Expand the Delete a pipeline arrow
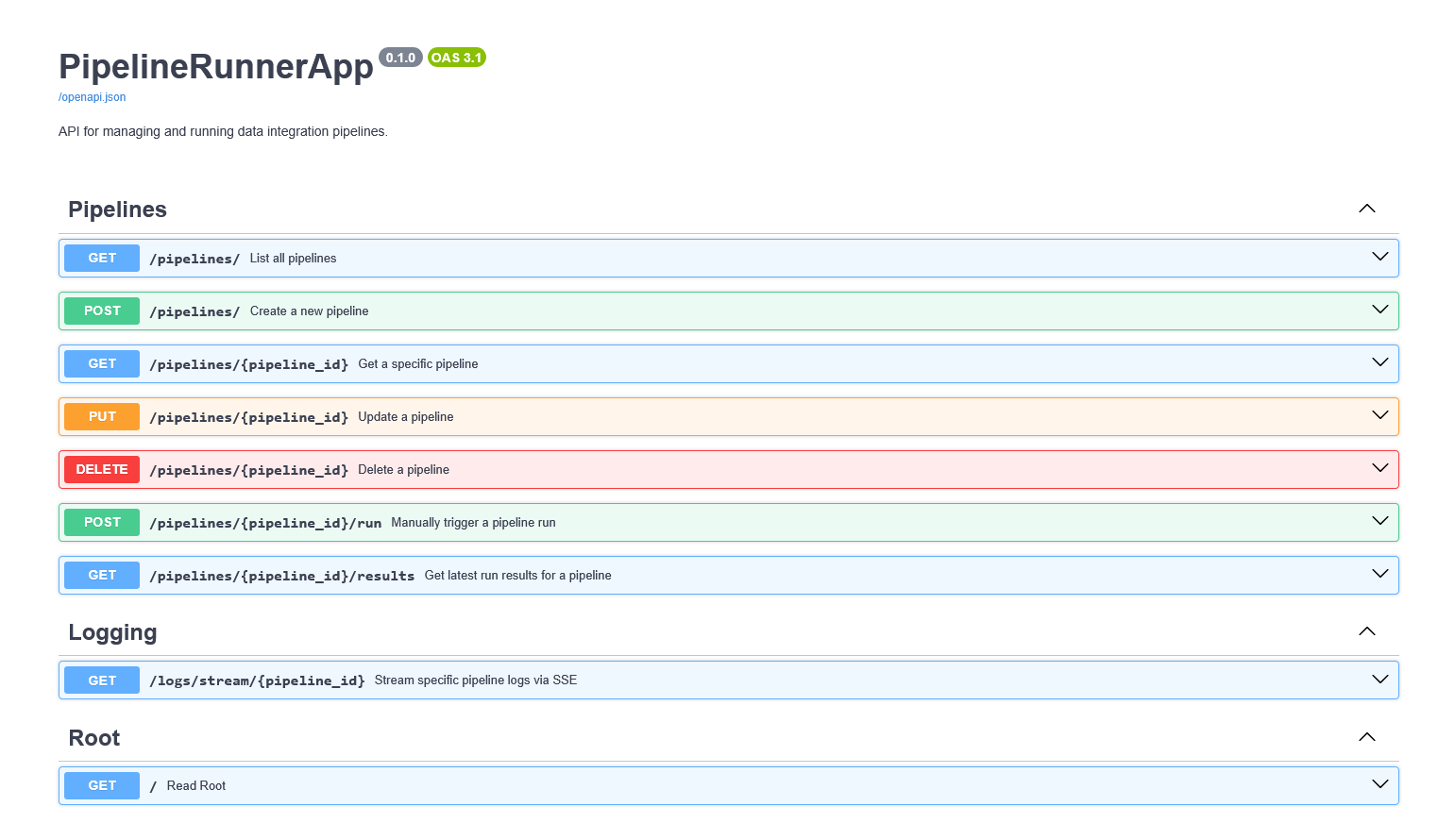Viewport: 1455px width, 840px height. pyautogui.click(x=1379, y=469)
